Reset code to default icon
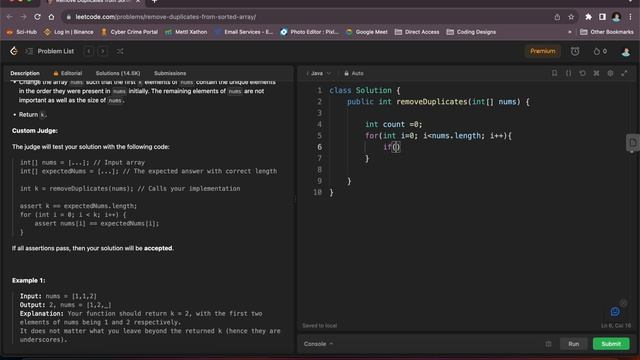 582,73
